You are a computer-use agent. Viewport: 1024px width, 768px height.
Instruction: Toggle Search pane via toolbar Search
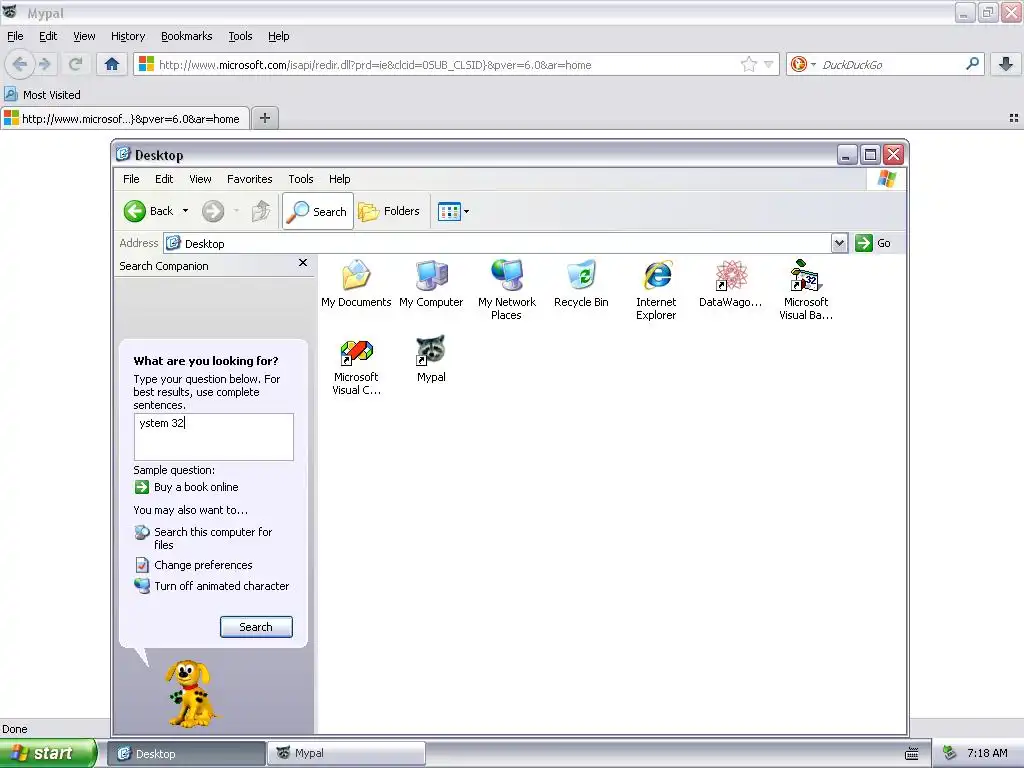coord(318,211)
